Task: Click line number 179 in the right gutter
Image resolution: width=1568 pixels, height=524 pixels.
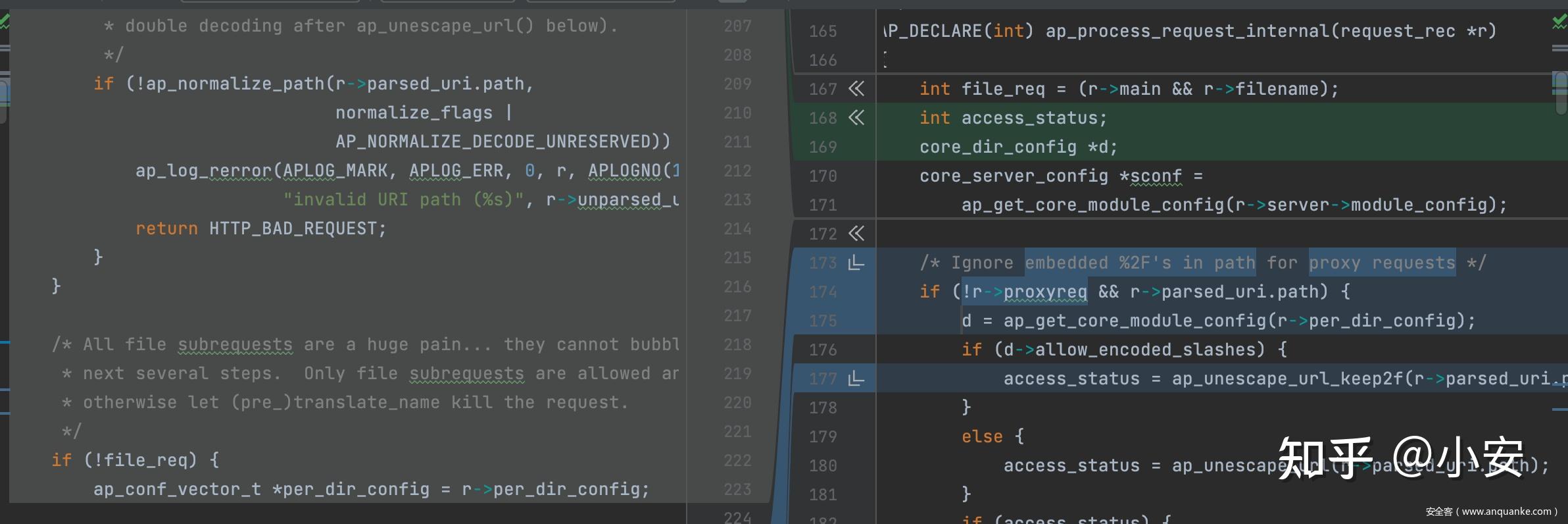Action: pyautogui.click(x=823, y=436)
